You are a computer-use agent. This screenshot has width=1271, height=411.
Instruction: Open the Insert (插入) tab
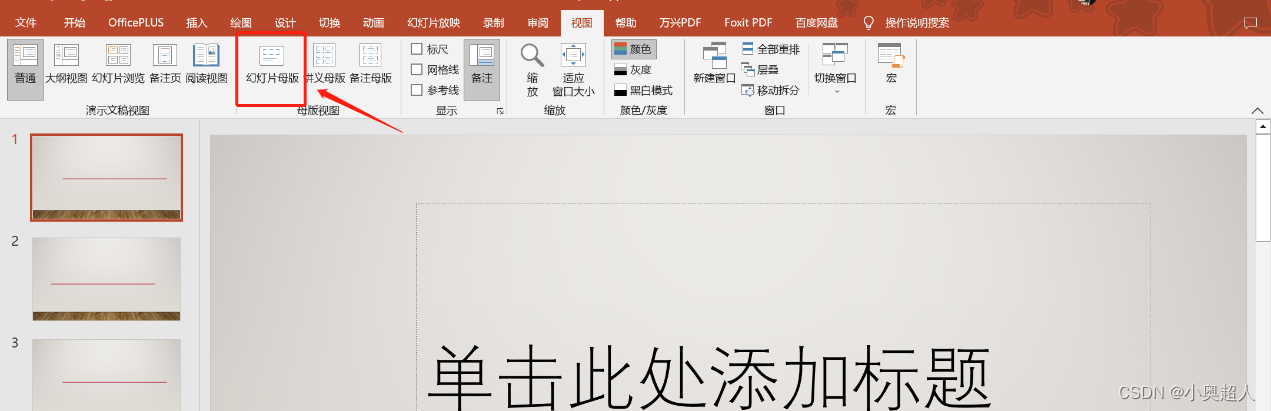pyautogui.click(x=197, y=22)
